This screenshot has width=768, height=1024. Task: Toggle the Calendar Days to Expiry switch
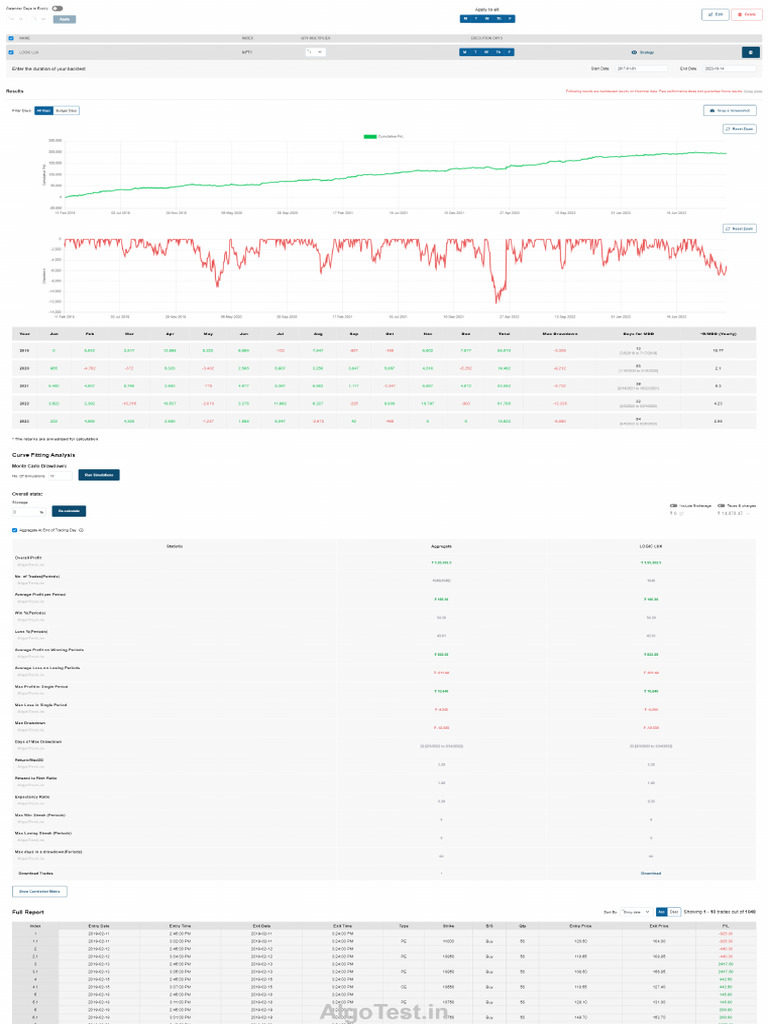[x=57, y=8]
